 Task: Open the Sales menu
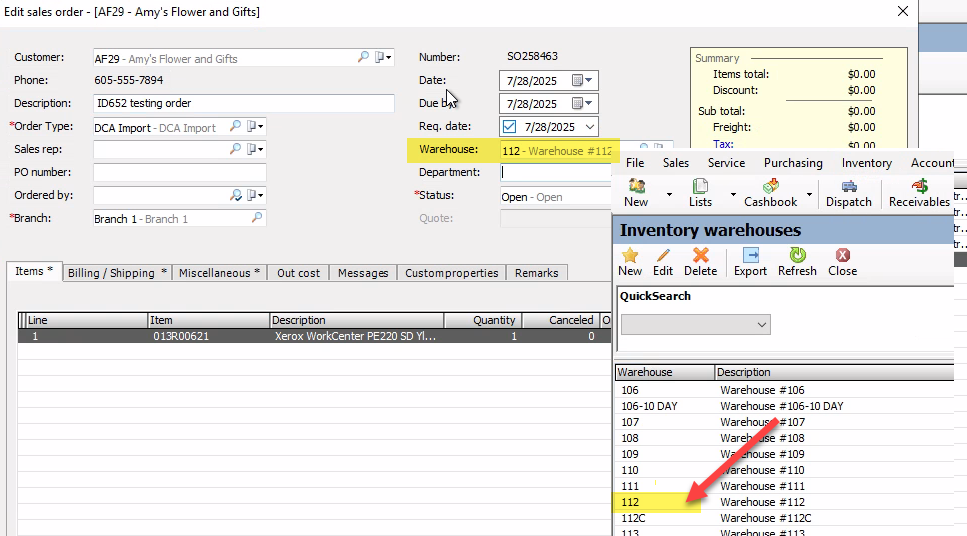click(x=675, y=163)
